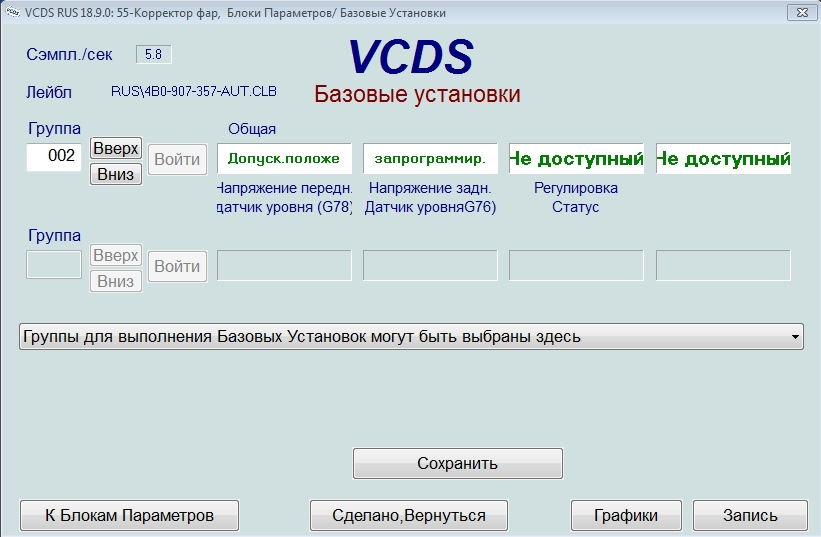821x537 pixels.
Task: Click the second group's empty number field
Action: 54,264
